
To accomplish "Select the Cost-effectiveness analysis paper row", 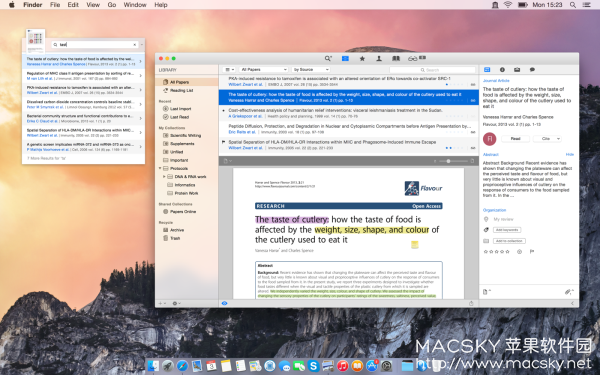I will (x=349, y=113).
